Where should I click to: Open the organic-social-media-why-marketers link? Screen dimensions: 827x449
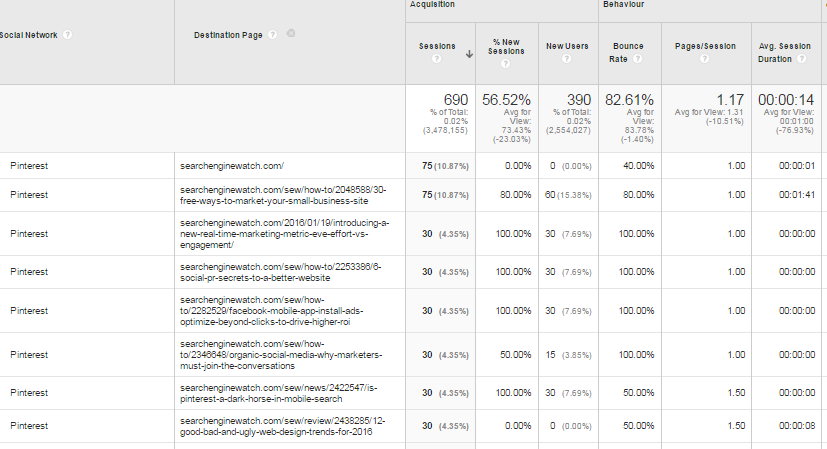pyautogui.click(x=281, y=355)
